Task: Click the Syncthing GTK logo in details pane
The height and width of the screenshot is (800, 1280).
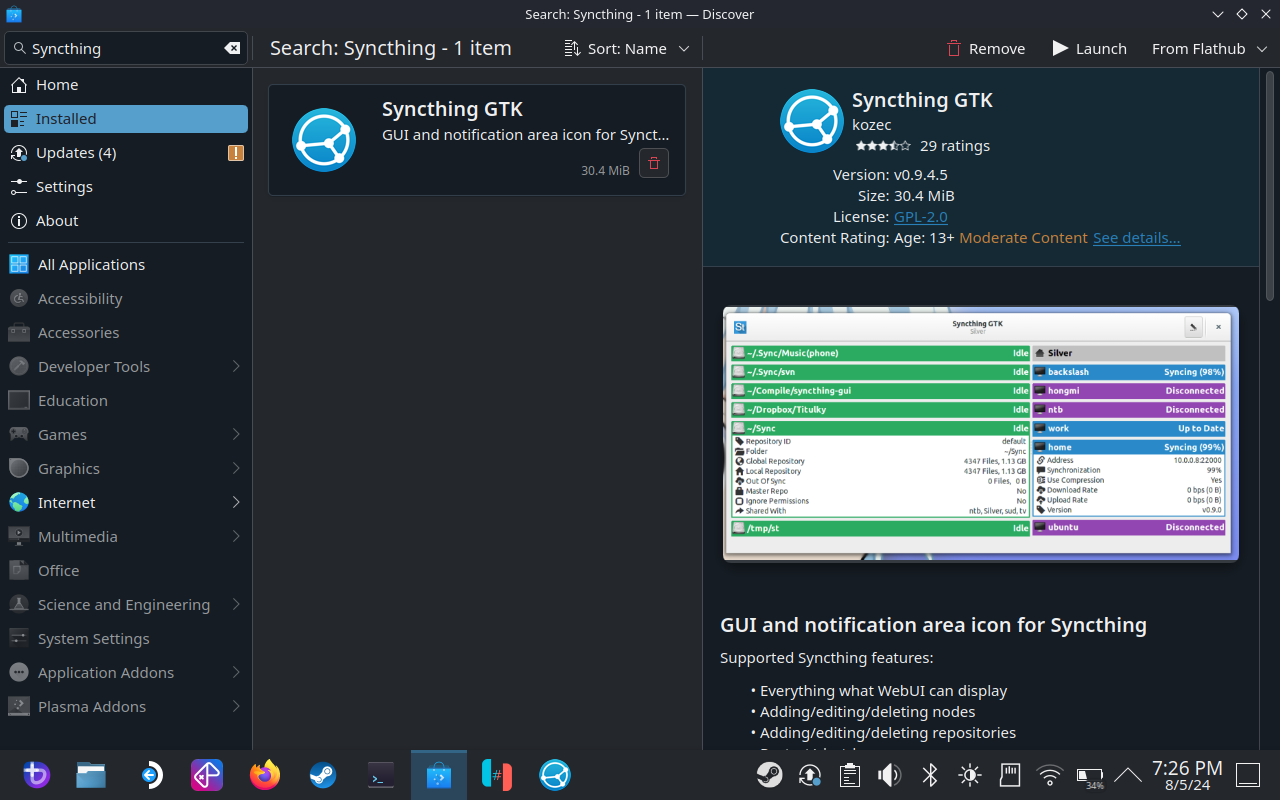Action: pos(812,121)
